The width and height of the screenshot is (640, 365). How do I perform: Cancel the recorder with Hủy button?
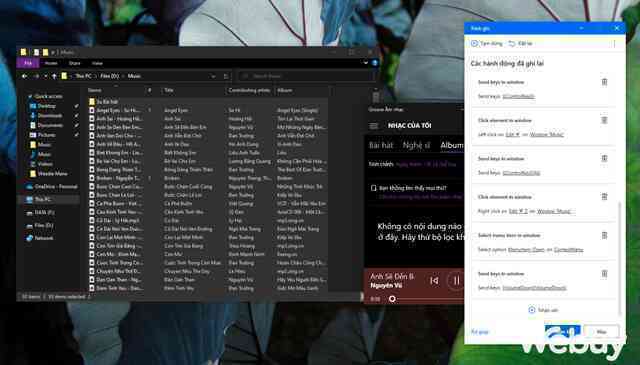(601, 332)
